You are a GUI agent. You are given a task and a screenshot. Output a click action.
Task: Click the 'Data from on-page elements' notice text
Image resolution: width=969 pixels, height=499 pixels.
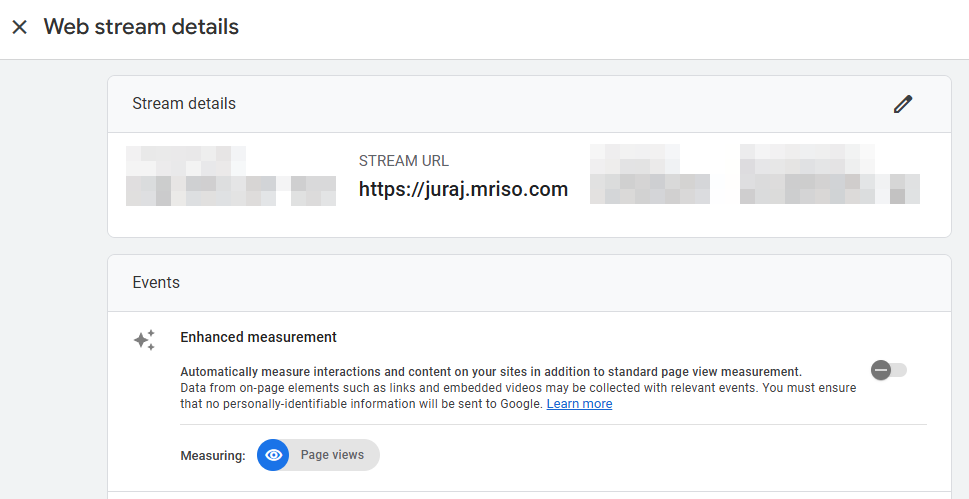[517, 387]
